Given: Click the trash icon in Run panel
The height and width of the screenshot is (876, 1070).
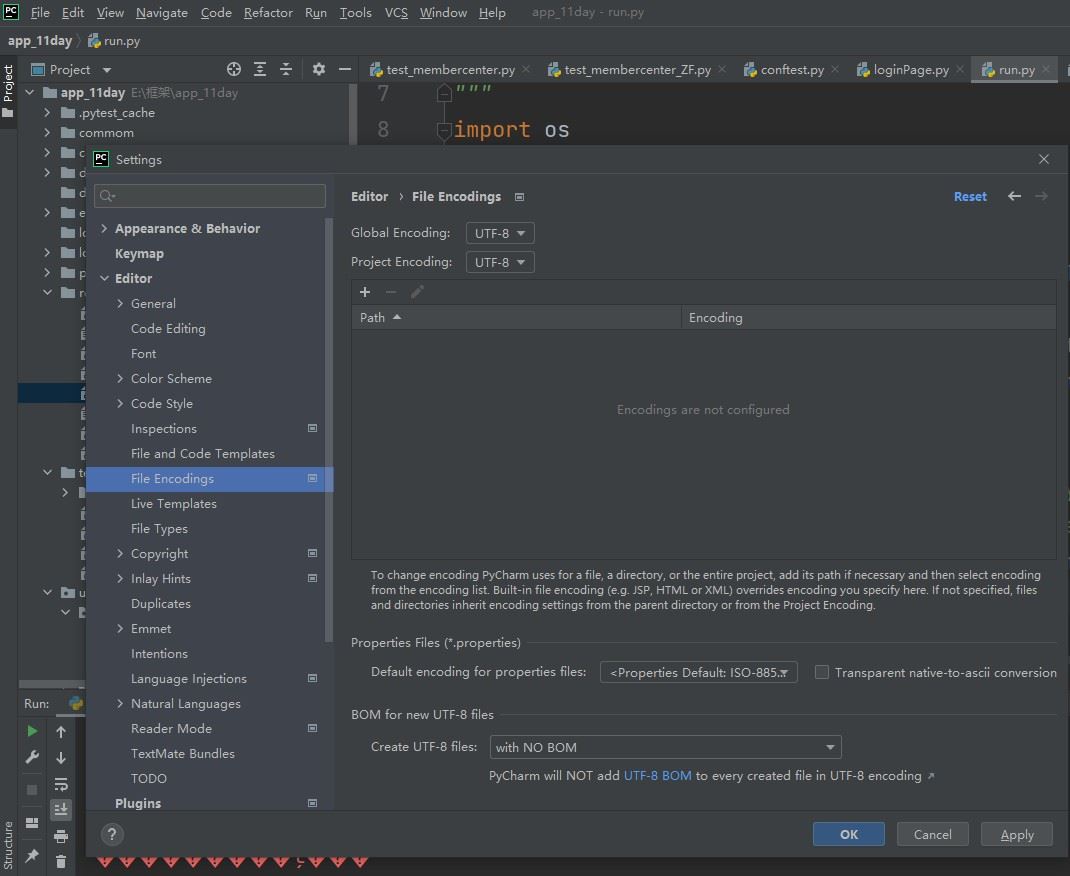Looking at the screenshot, I should [x=61, y=860].
